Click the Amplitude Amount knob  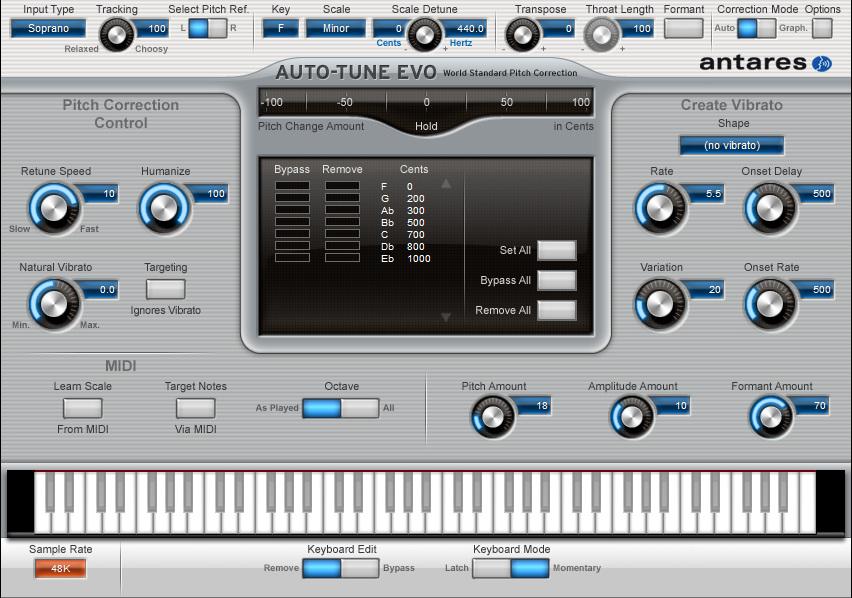coord(631,417)
